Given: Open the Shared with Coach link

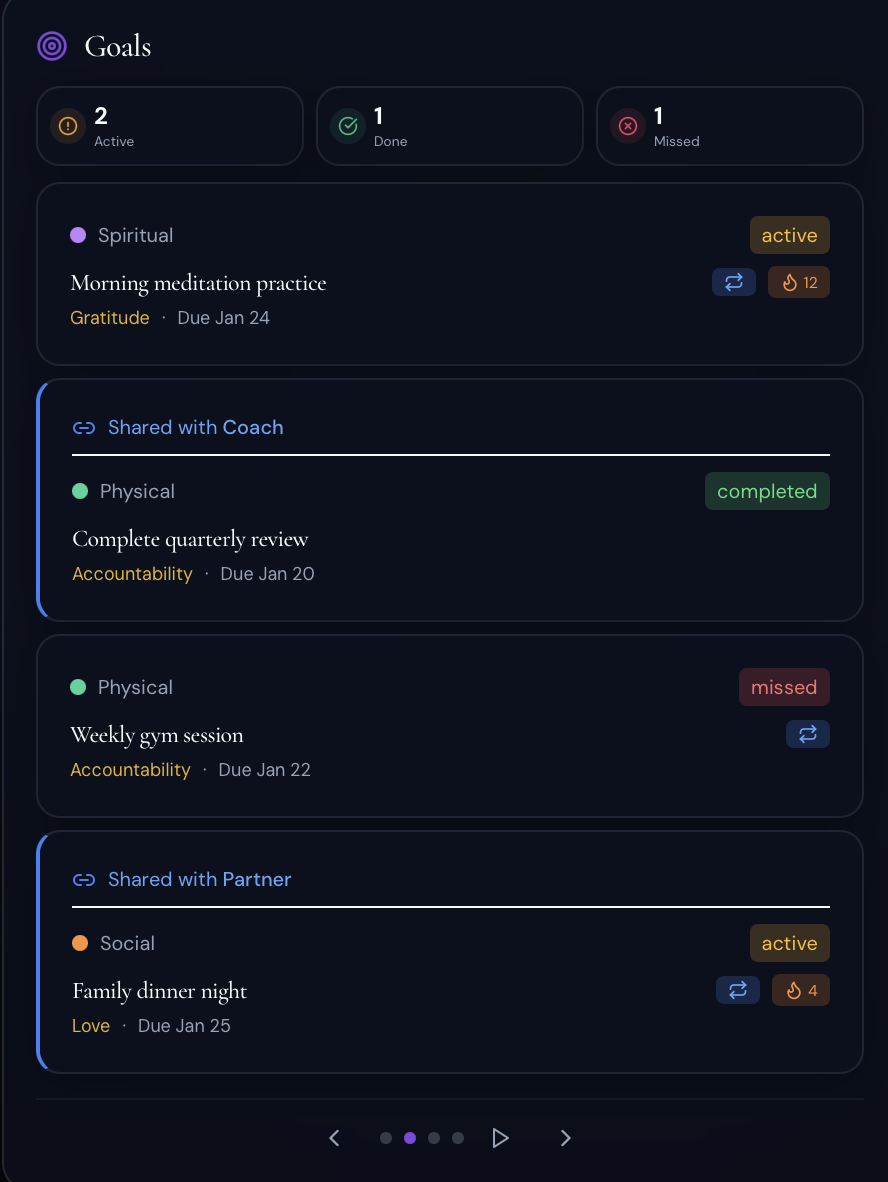Looking at the screenshot, I should (x=196, y=428).
